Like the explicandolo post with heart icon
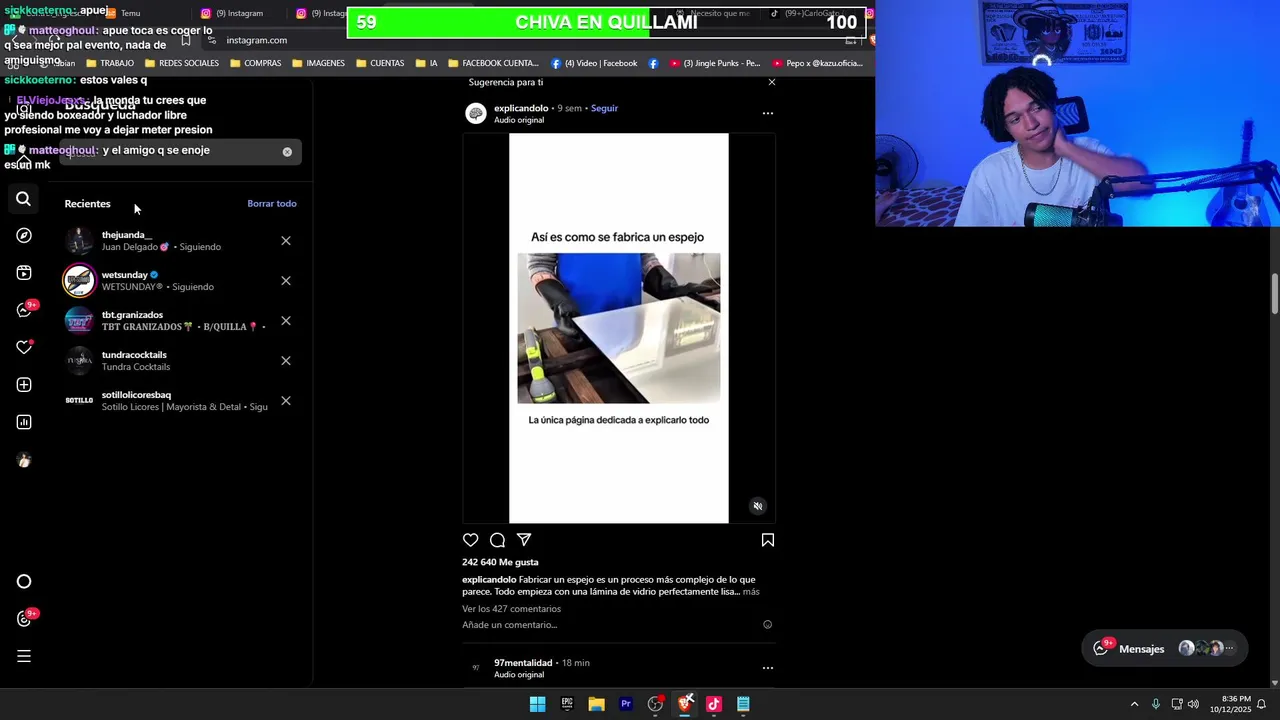The image size is (1280, 720). coord(470,540)
